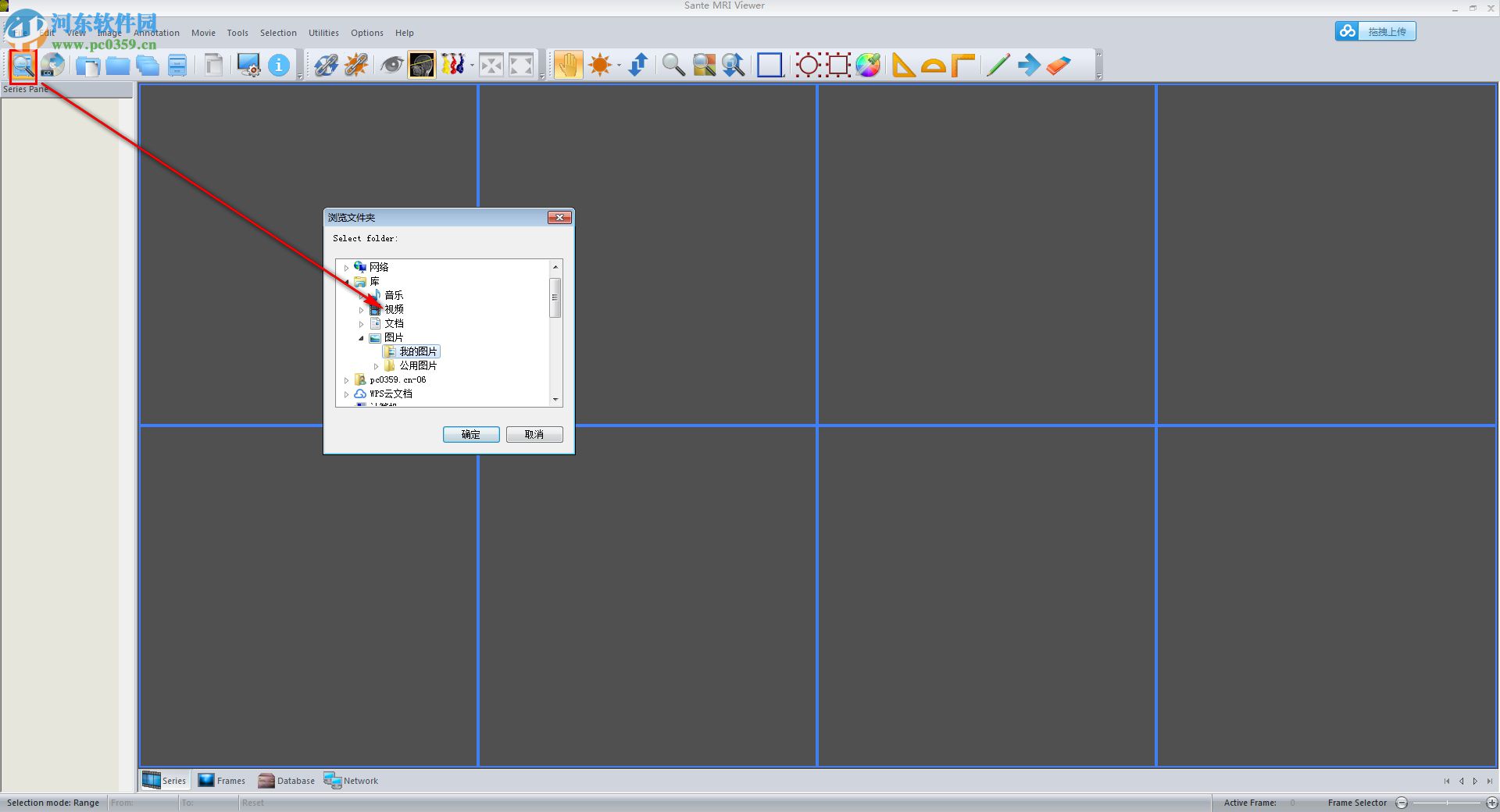Select the protractor angle measurement tool
The width and height of the screenshot is (1500, 812).
[933, 65]
